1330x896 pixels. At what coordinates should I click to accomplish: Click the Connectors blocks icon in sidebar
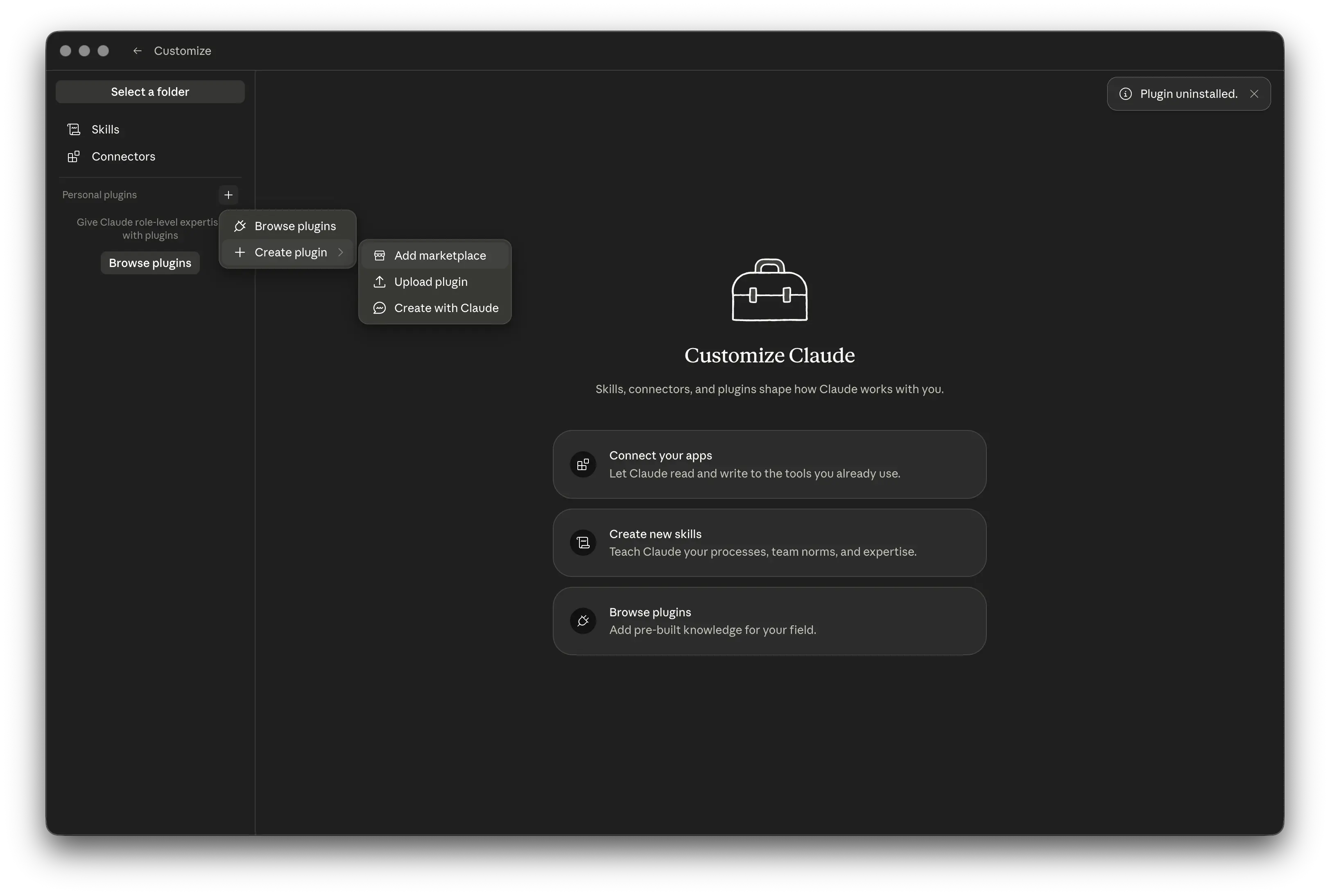pos(74,156)
